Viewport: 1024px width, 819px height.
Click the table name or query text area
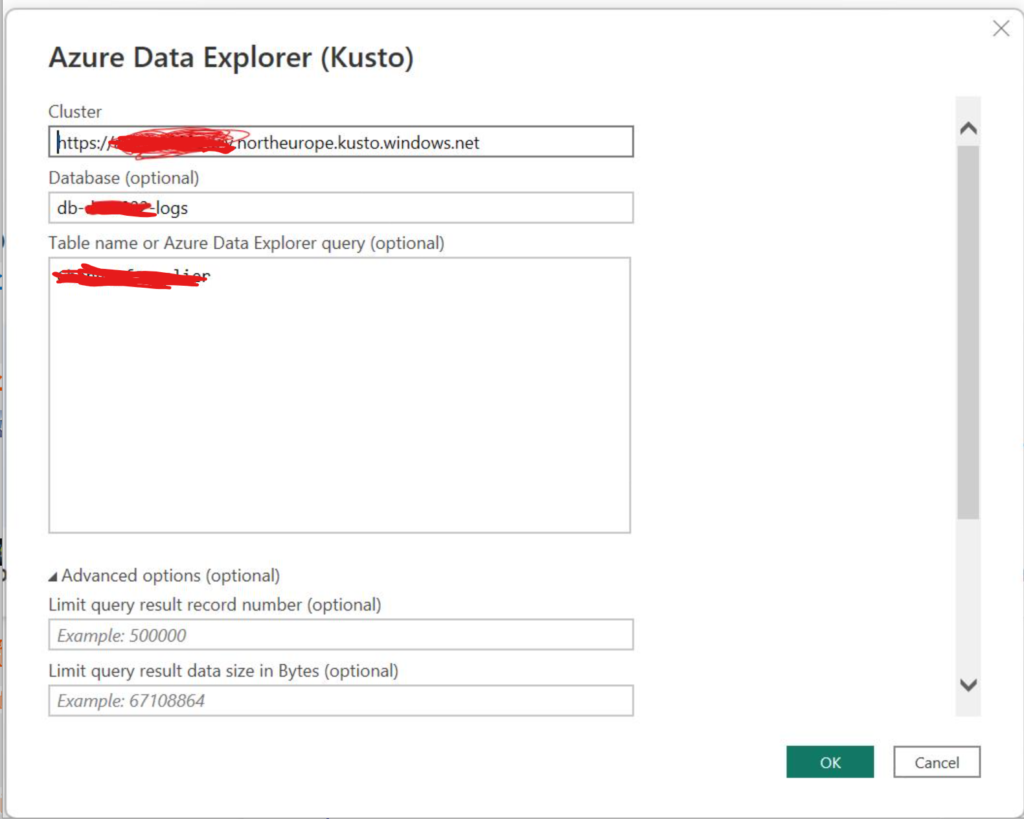click(x=340, y=395)
